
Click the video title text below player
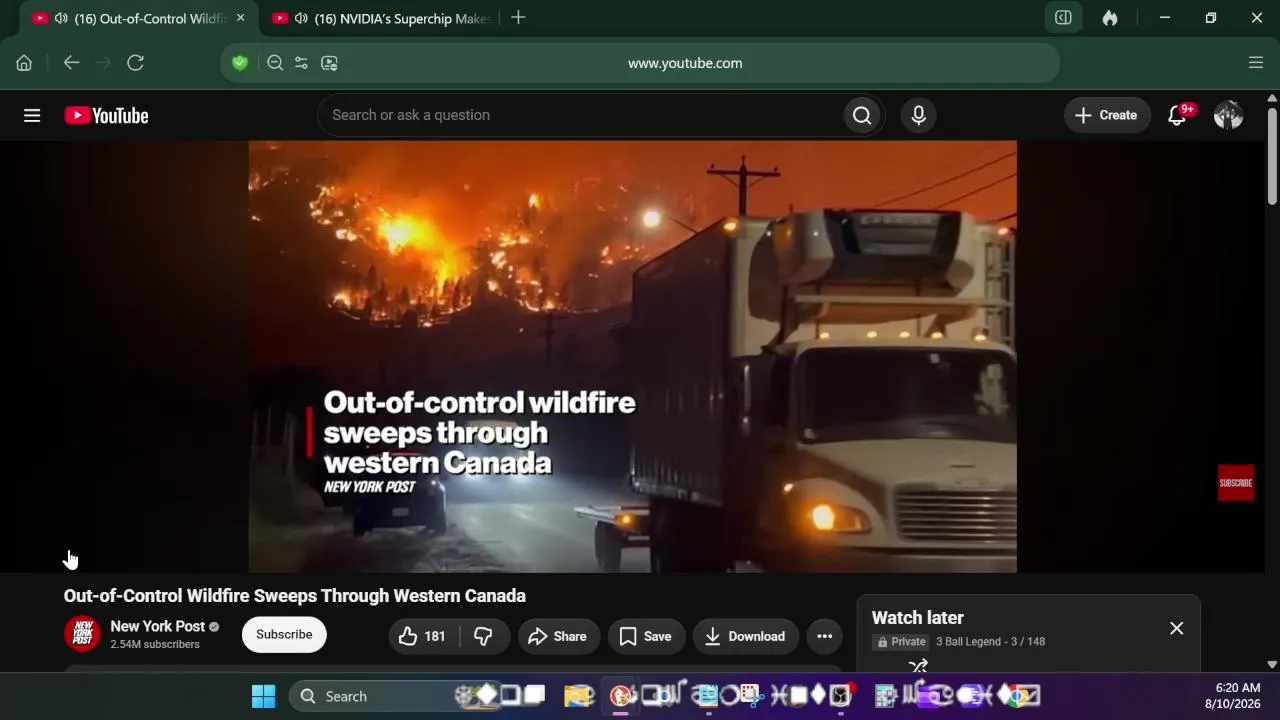coord(295,596)
